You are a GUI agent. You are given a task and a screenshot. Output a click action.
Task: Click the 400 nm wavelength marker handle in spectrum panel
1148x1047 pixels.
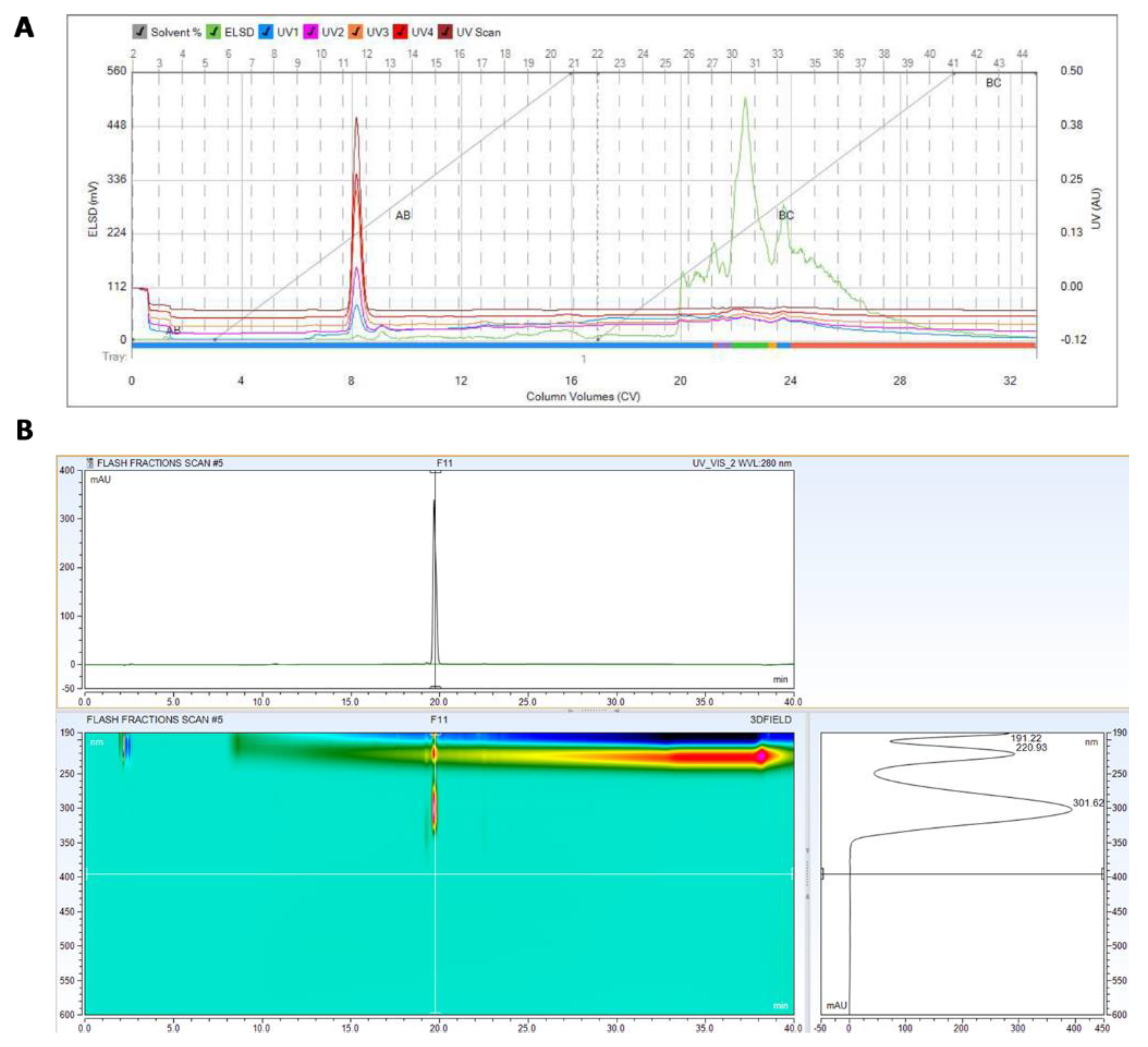[x=822, y=874]
